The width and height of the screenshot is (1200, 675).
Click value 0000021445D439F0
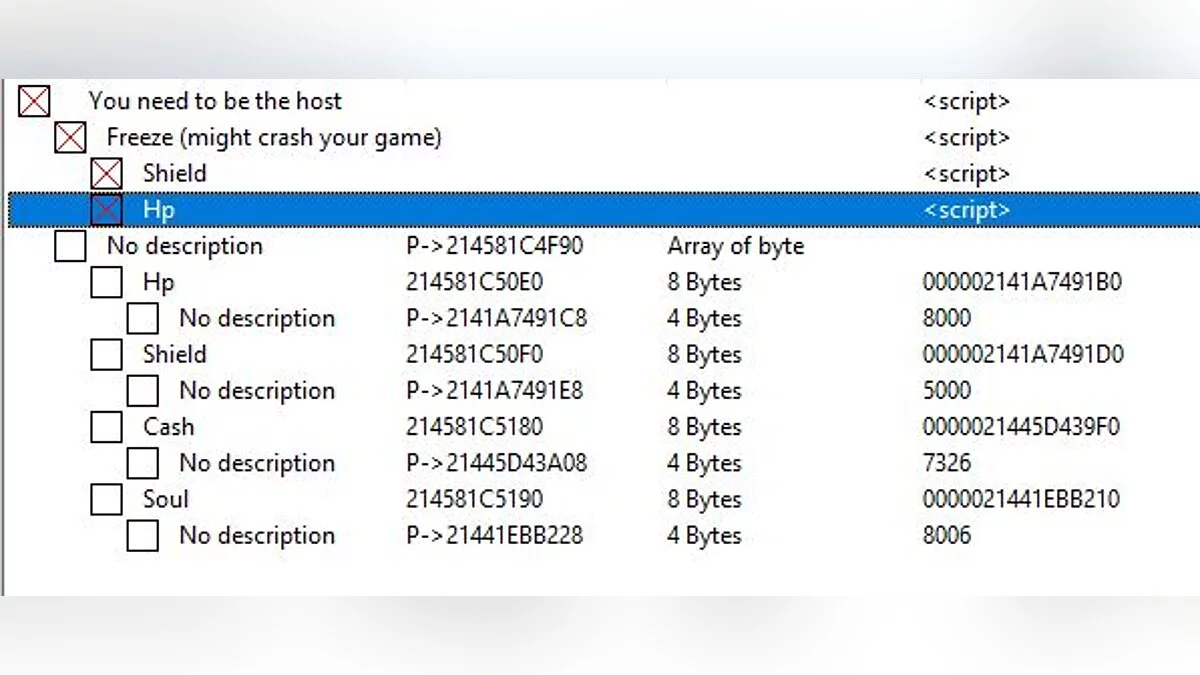(x=1021, y=427)
